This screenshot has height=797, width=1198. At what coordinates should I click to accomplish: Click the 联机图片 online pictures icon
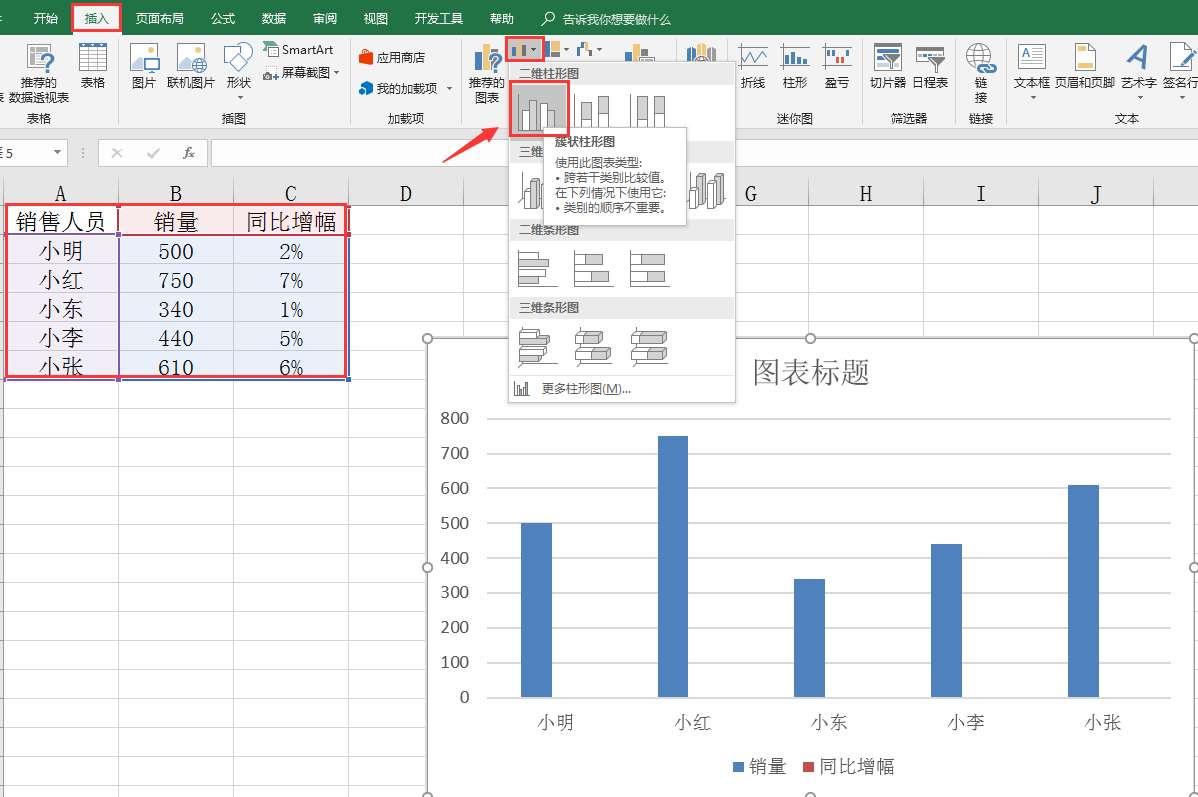190,58
